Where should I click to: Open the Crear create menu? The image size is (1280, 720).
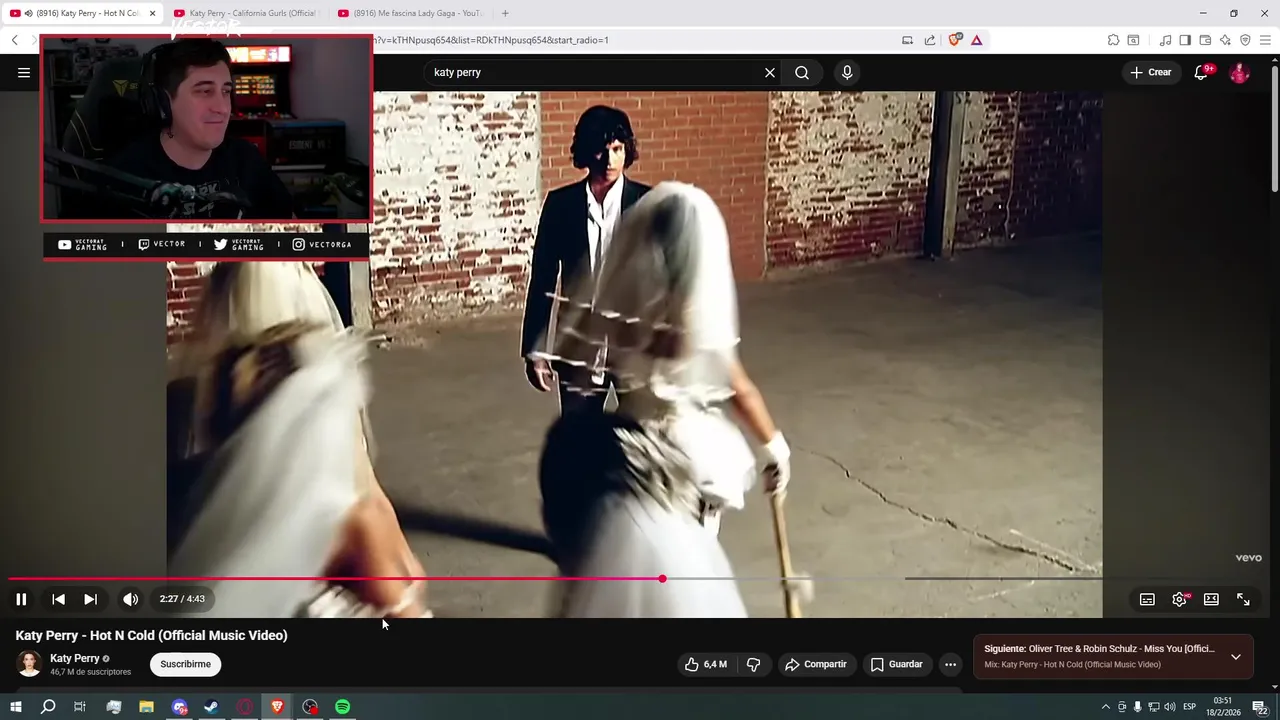click(1151, 72)
